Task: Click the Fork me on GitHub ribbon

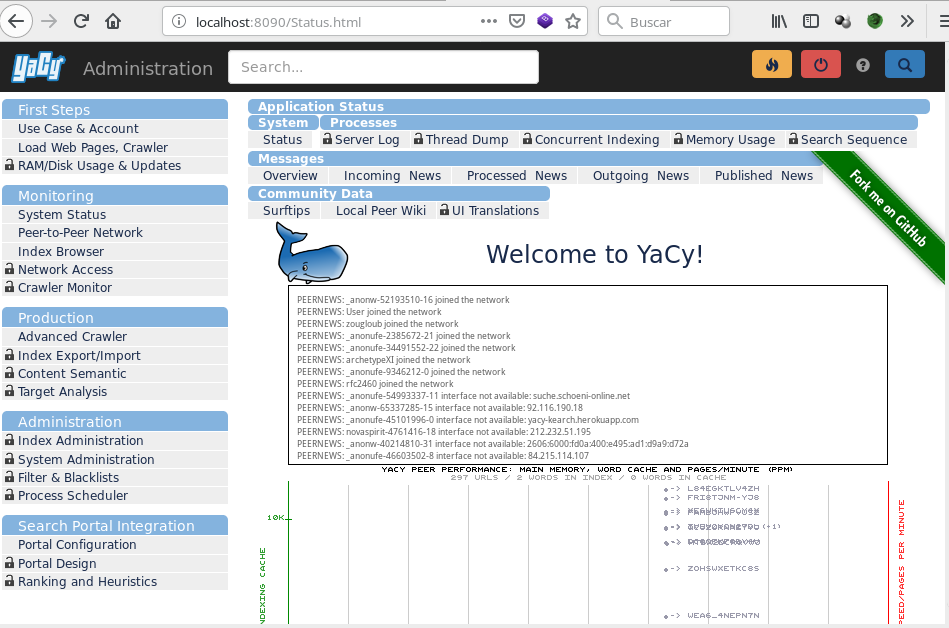Action: click(886, 208)
